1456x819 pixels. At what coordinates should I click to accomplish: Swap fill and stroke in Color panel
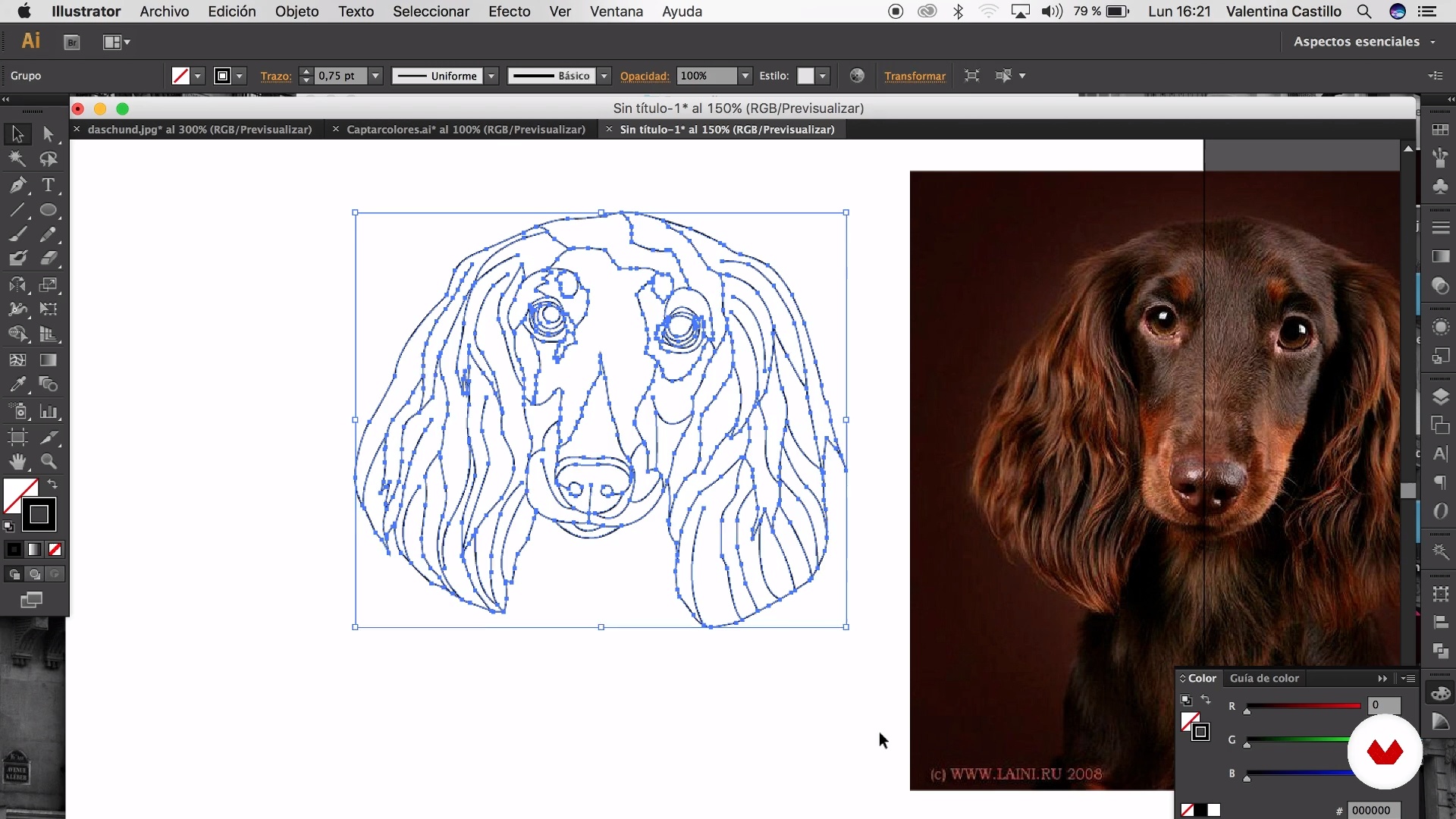[1206, 700]
